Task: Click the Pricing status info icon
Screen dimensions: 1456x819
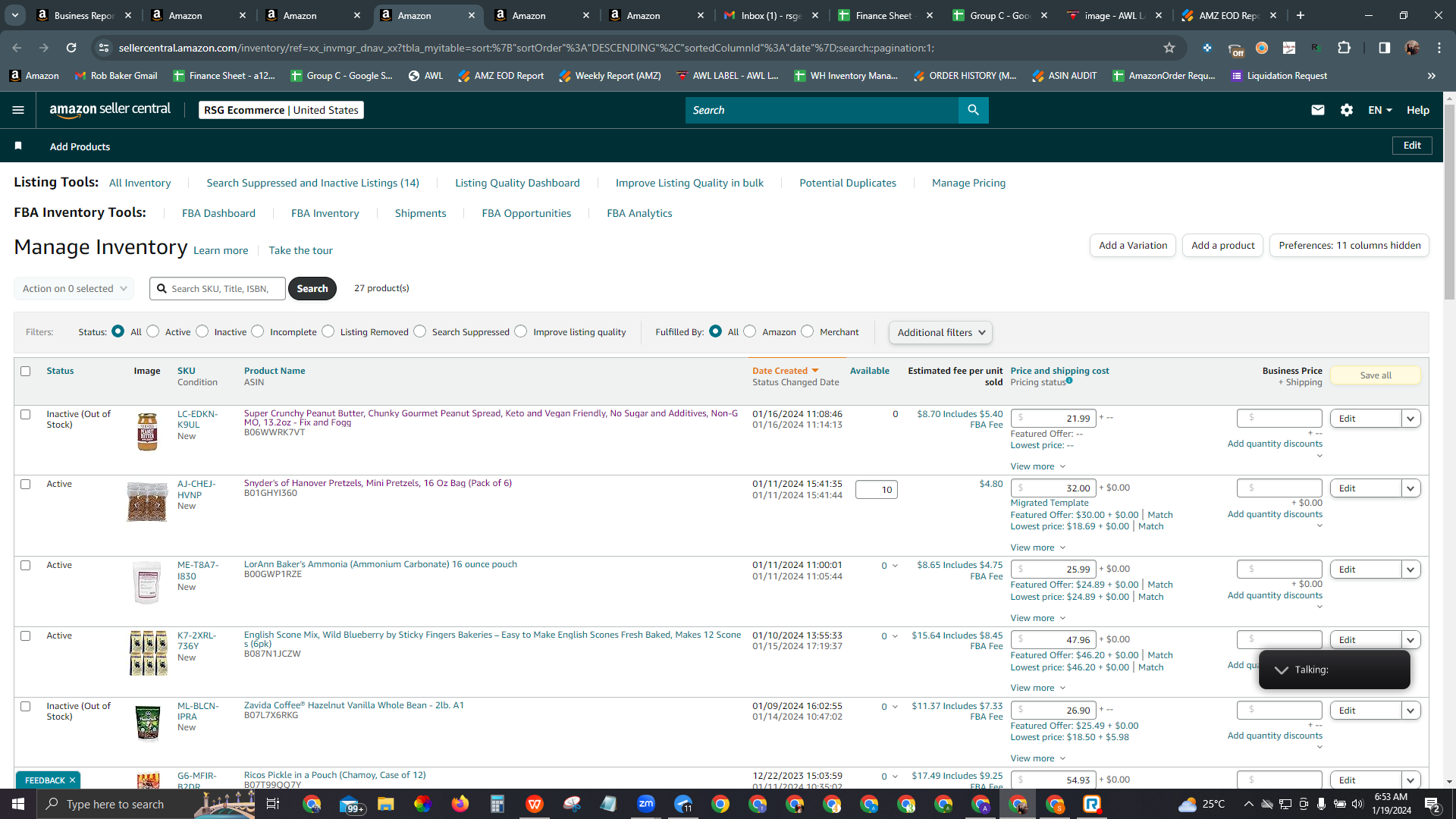Action: pyautogui.click(x=1069, y=381)
